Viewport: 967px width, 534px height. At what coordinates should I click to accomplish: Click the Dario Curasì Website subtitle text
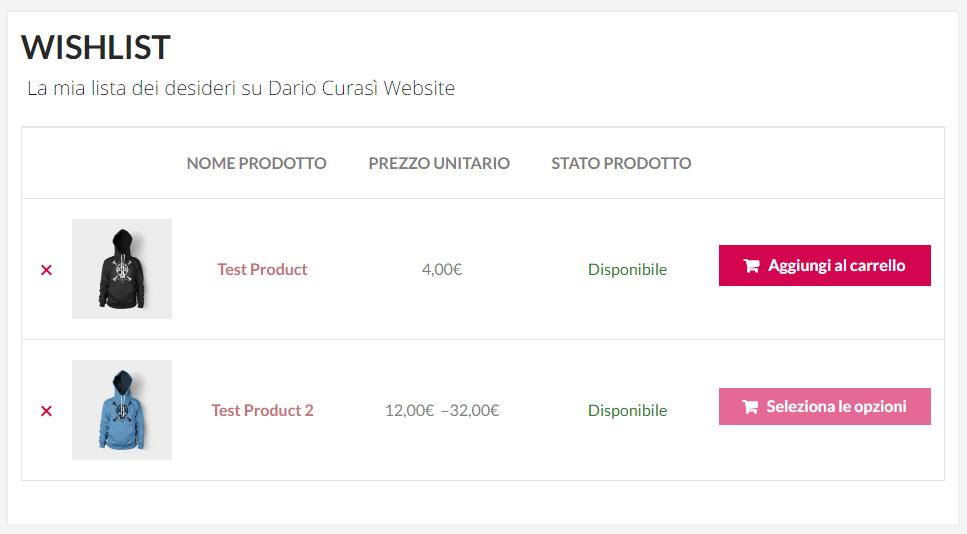click(361, 89)
